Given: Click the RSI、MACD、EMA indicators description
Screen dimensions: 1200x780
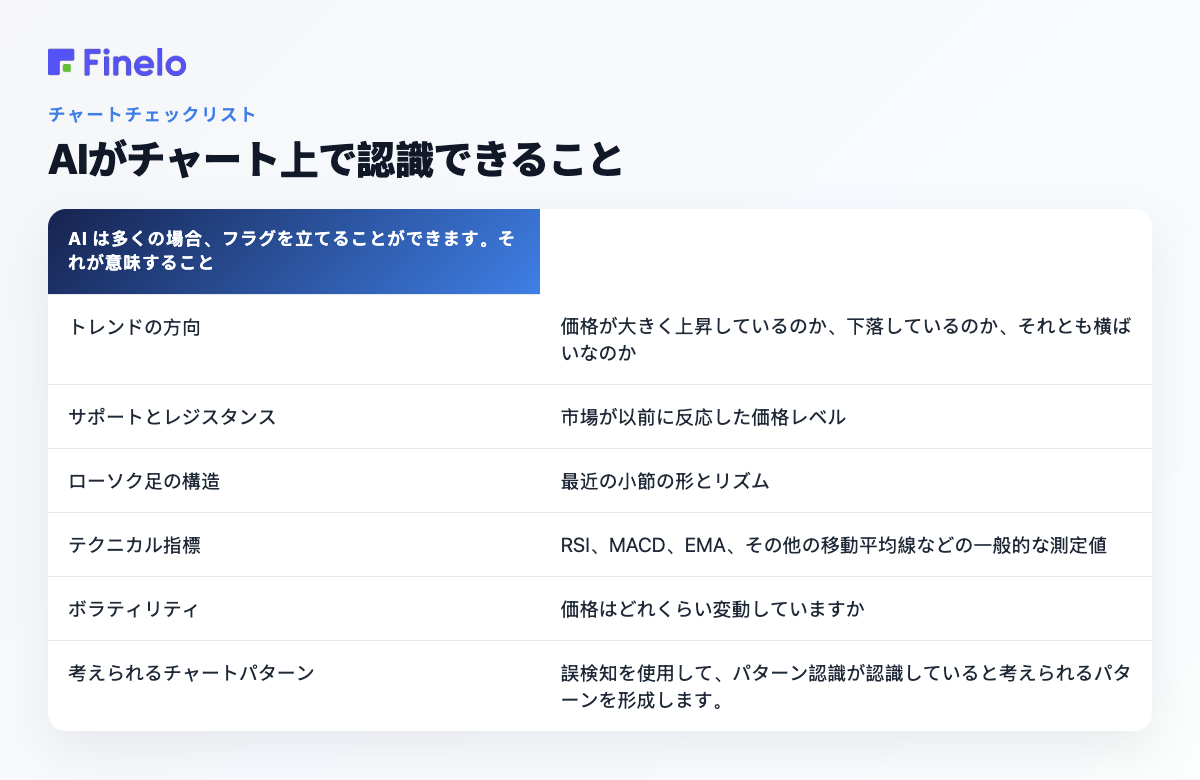Looking at the screenshot, I should tap(834, 545).
